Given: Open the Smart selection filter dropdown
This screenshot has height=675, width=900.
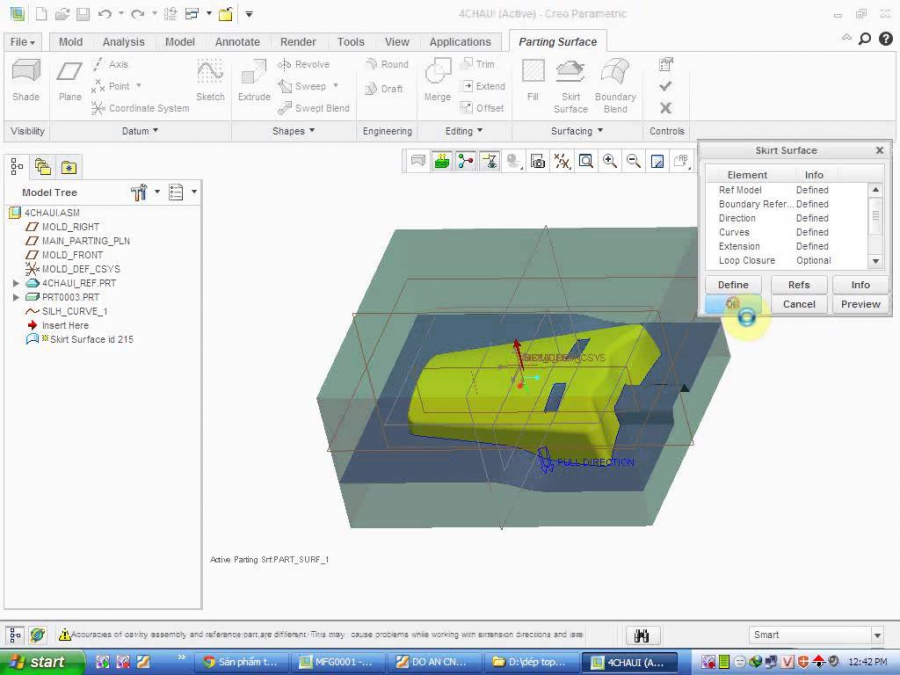Looking at the screenshot, I should 877,635.
